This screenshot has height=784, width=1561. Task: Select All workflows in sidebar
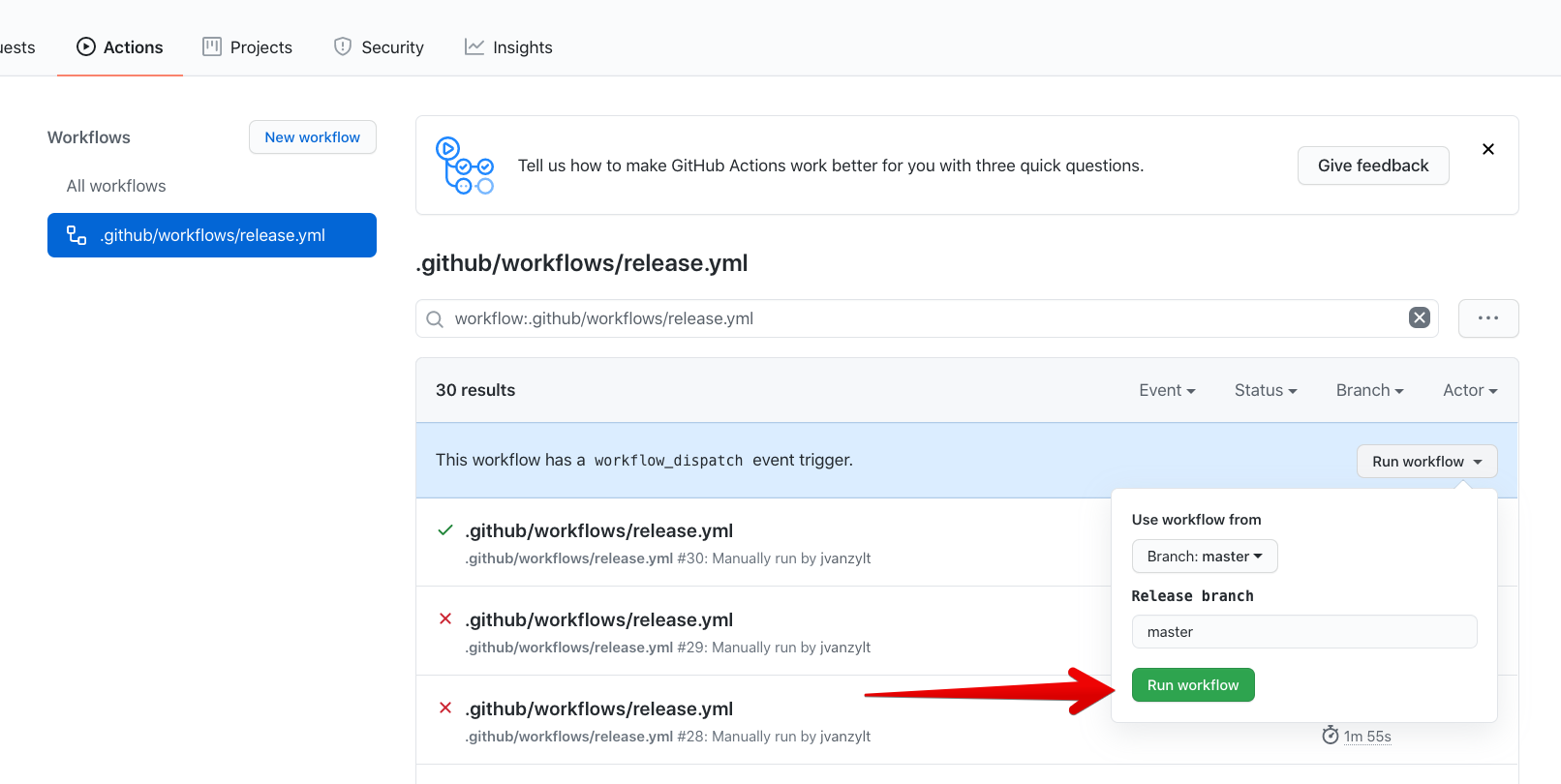tap(116, 186)
